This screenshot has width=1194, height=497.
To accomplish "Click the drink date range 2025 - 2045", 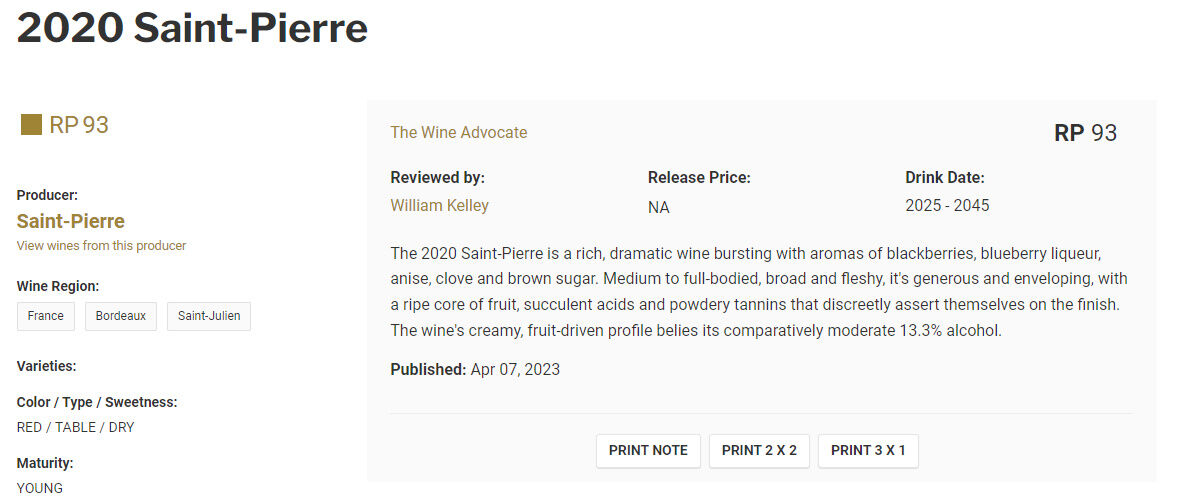I will [x=947, y=206].
